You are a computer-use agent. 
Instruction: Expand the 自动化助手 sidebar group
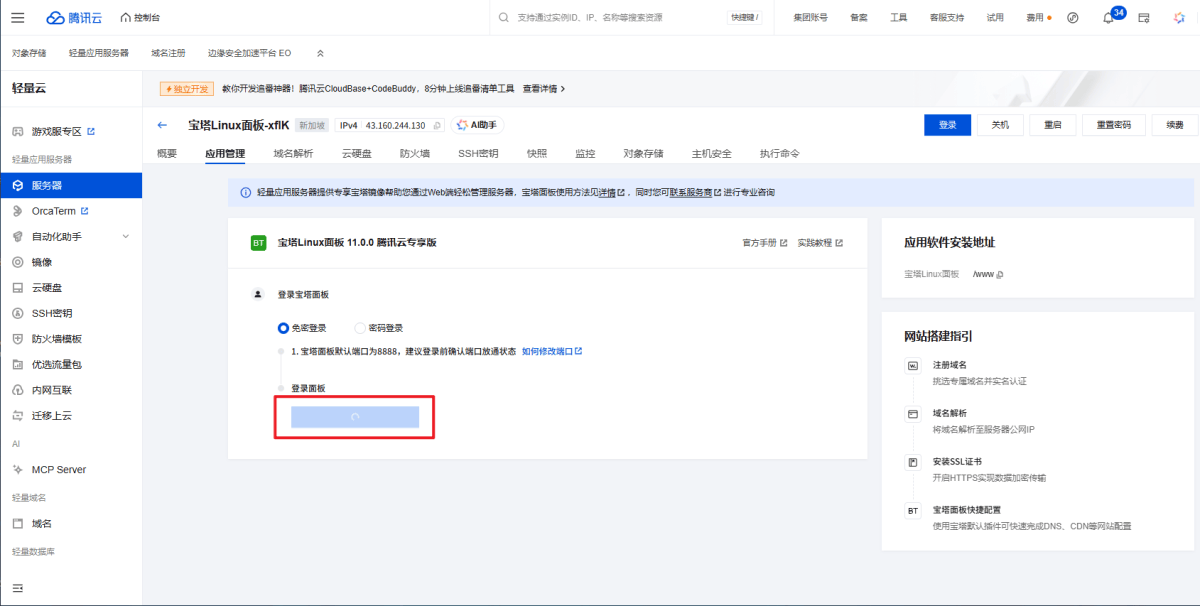pos(125,237)
